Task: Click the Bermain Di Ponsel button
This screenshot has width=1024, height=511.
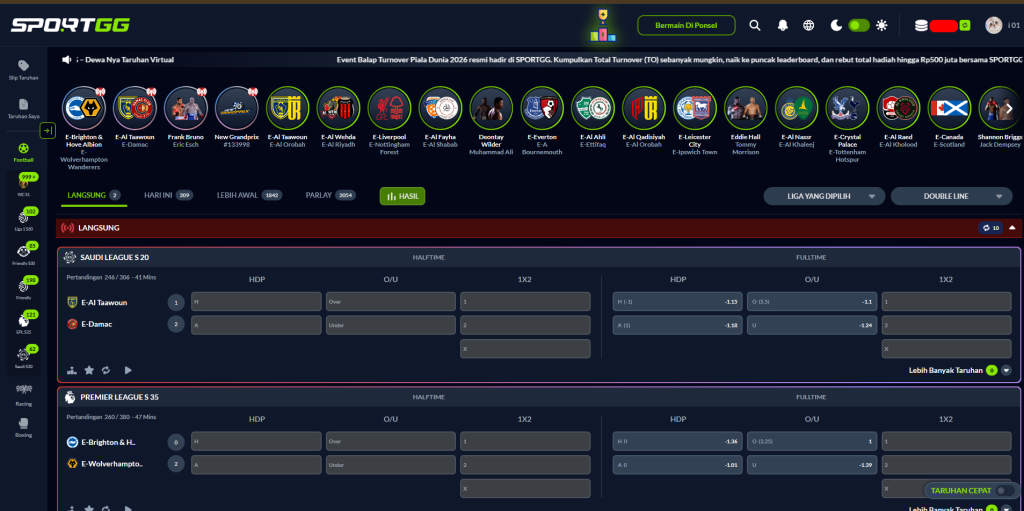Action: (686, 25)
